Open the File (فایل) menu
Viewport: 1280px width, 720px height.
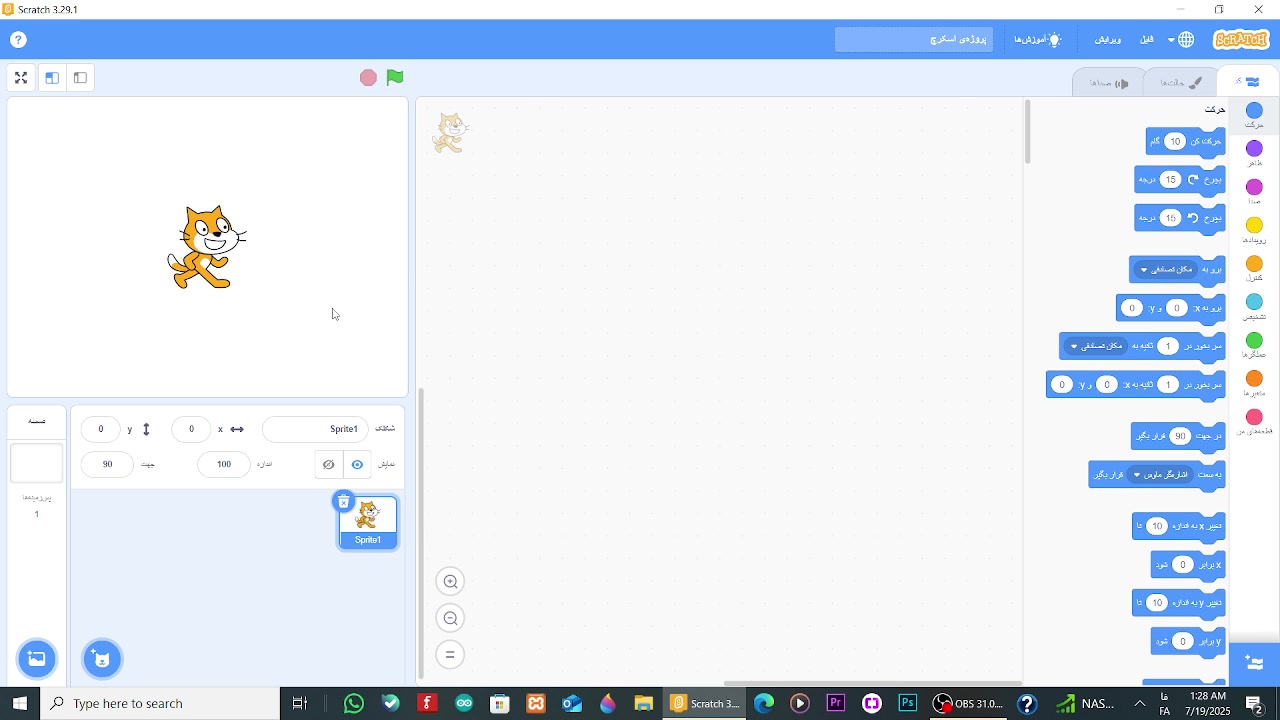(1146, 40)
